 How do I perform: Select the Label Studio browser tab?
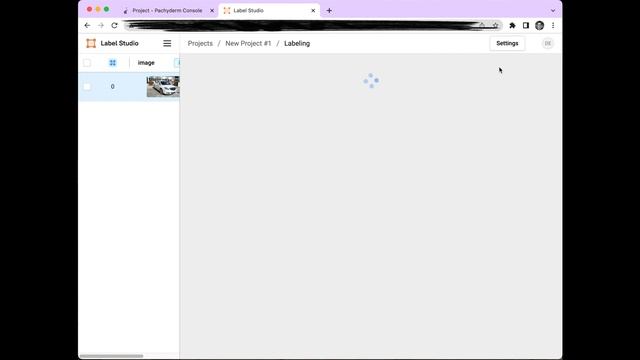(x=269, y=11)
